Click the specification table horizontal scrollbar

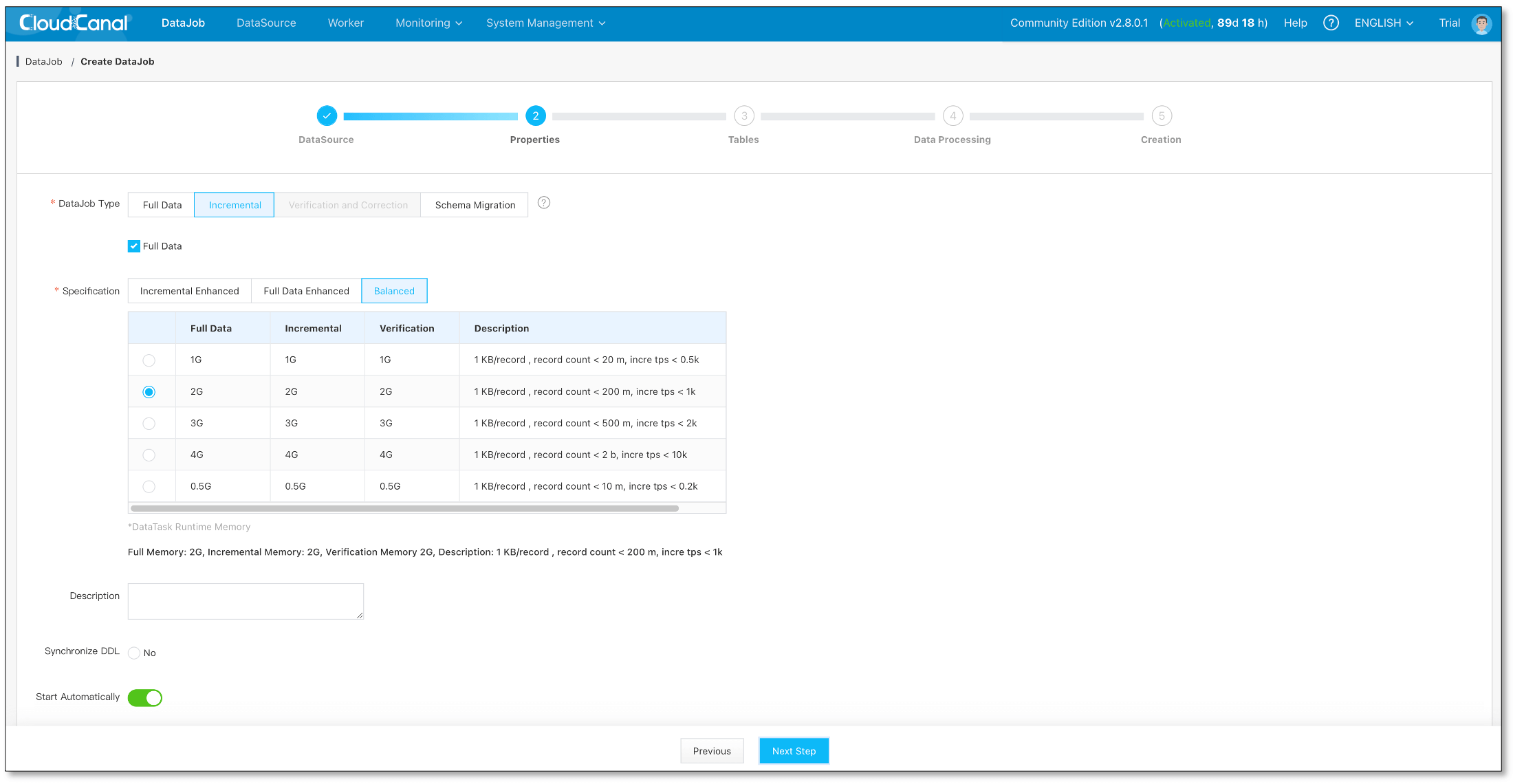(404, 508)
